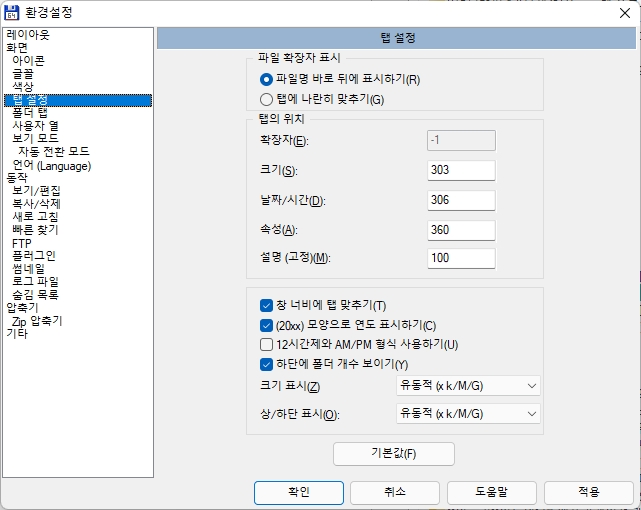The width and height of the screenshot is (641, 510).
Task: Open 사용자 열 settings page
Action: click(35, 126)
